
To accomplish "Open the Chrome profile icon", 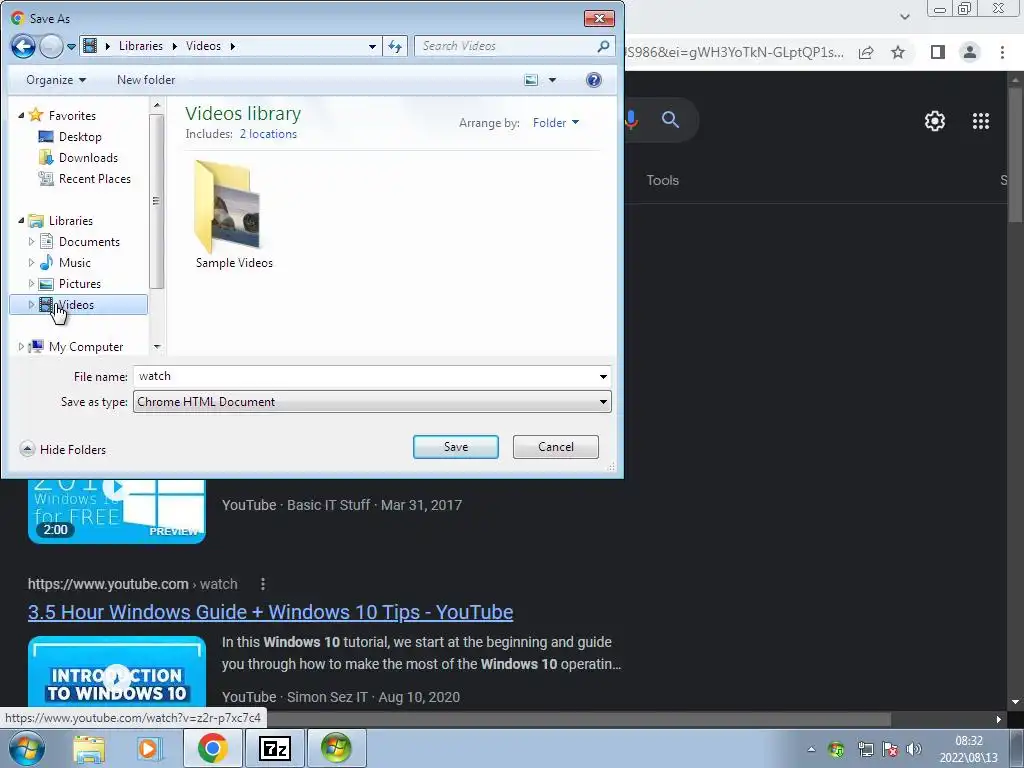I will 970,52.
